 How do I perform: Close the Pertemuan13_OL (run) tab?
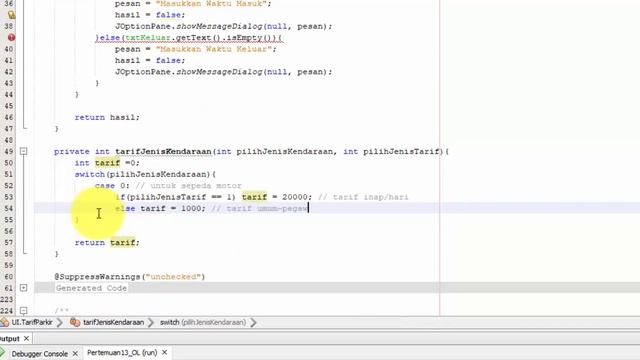point(164,352)
